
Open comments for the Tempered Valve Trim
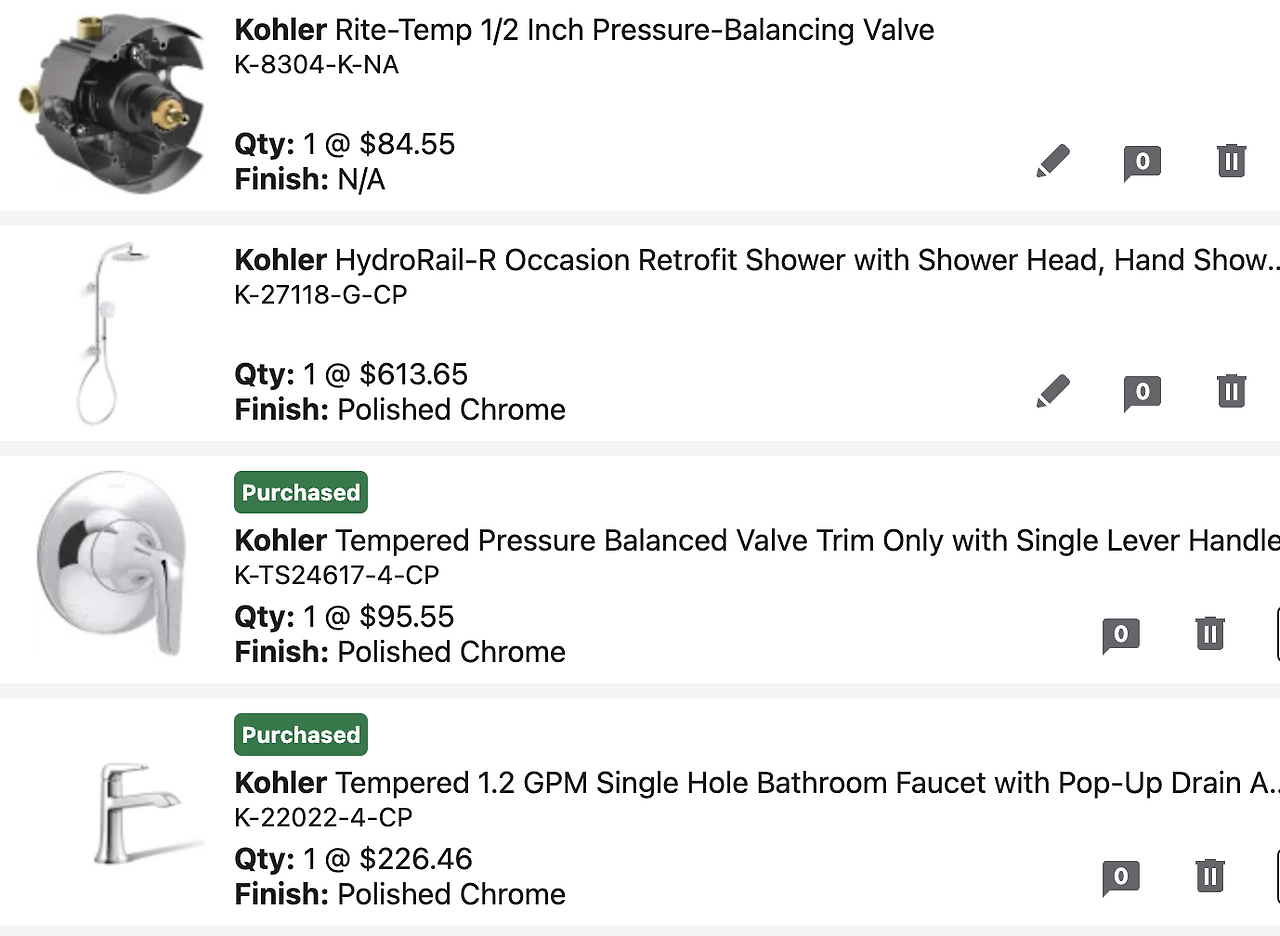tap(1120, 634)
